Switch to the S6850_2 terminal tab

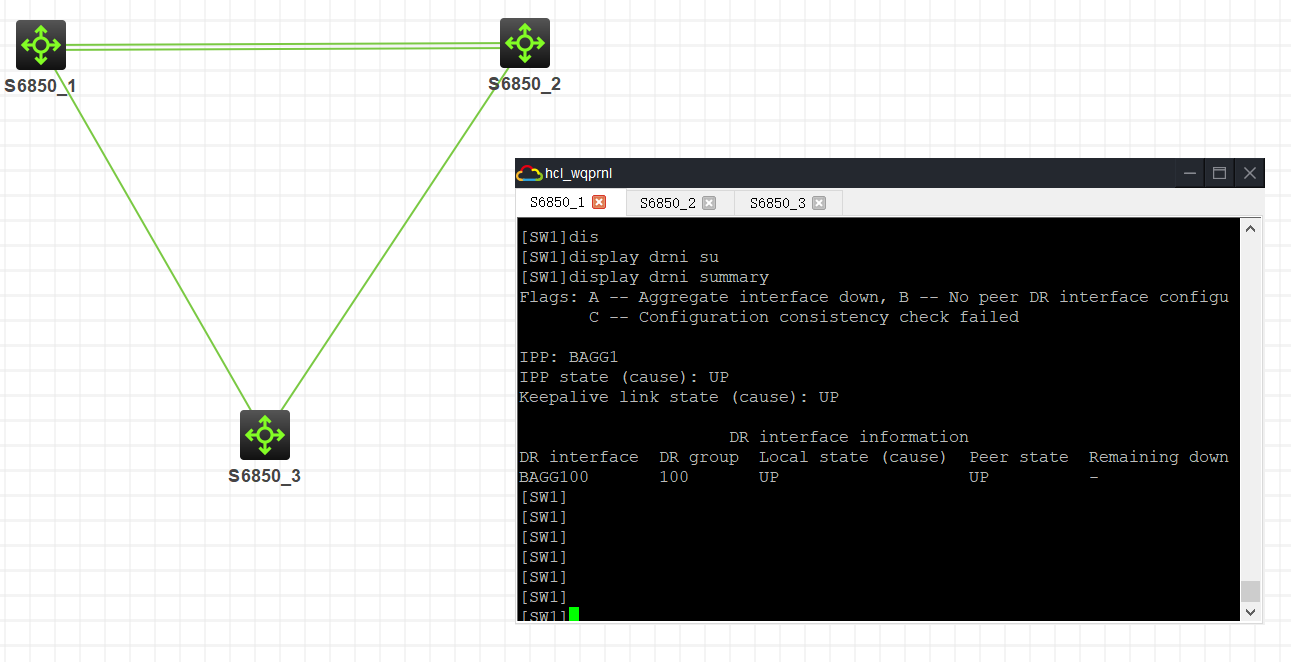(680, 203)
